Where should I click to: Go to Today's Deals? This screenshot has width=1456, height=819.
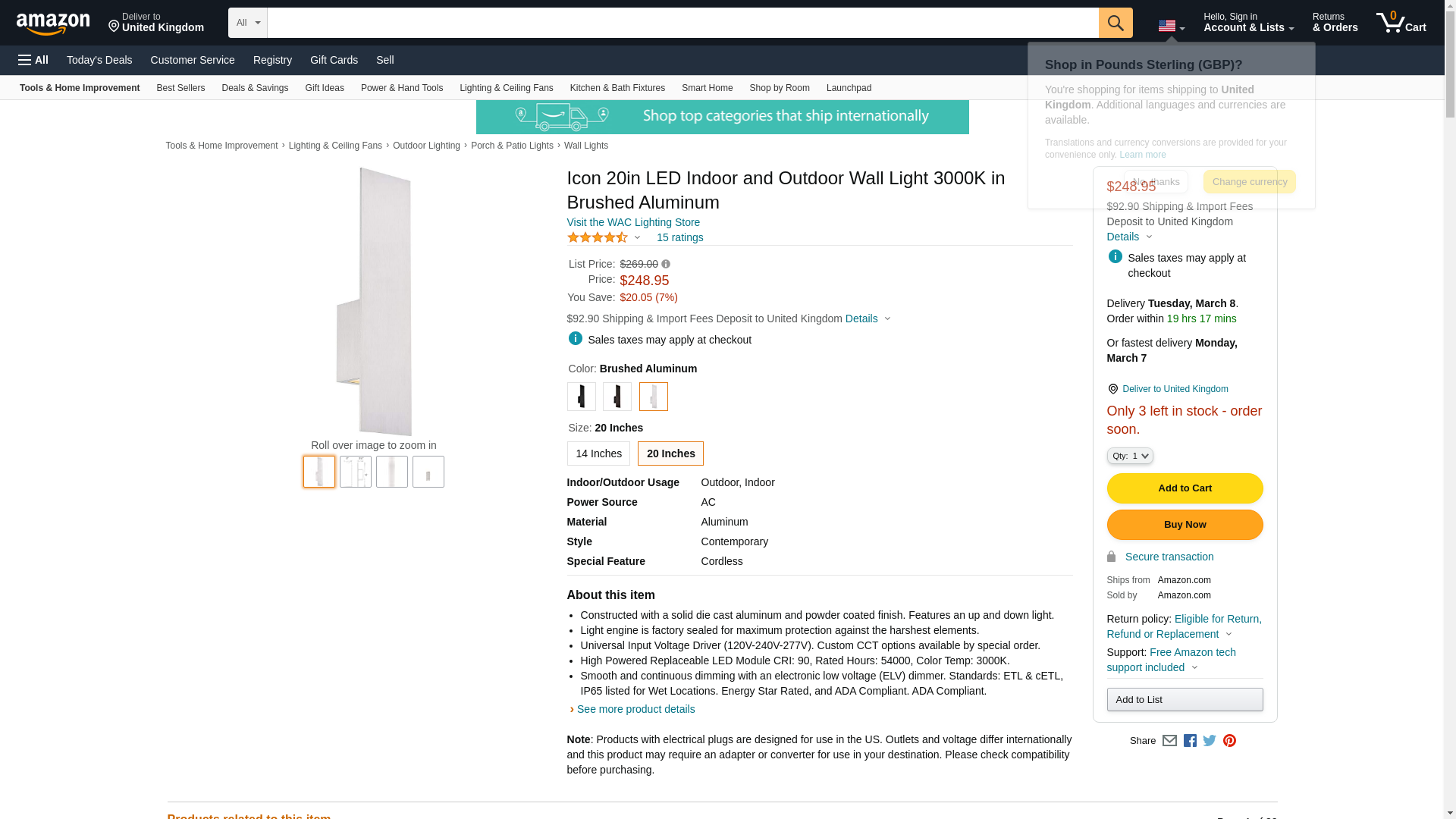[x=99, y=60]
